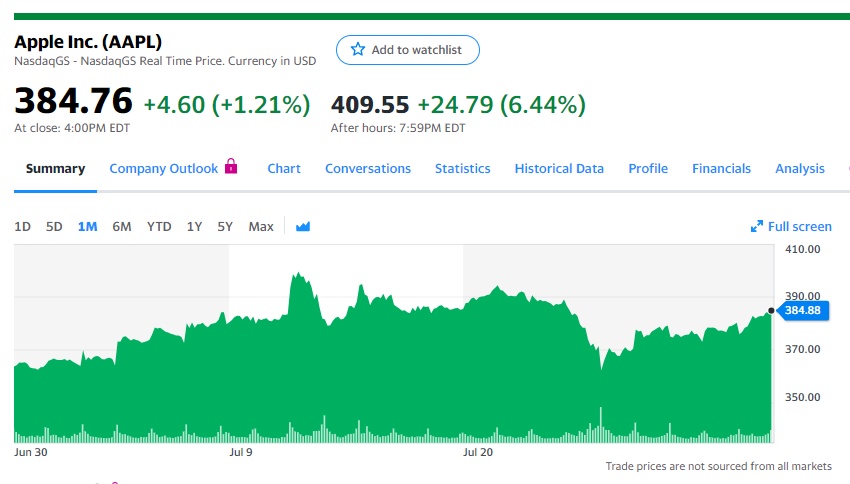The width and height of the screenshot is (850, 484).
Task: Click the +4.60 (+1.21%) change value
Action: (227, 105)
